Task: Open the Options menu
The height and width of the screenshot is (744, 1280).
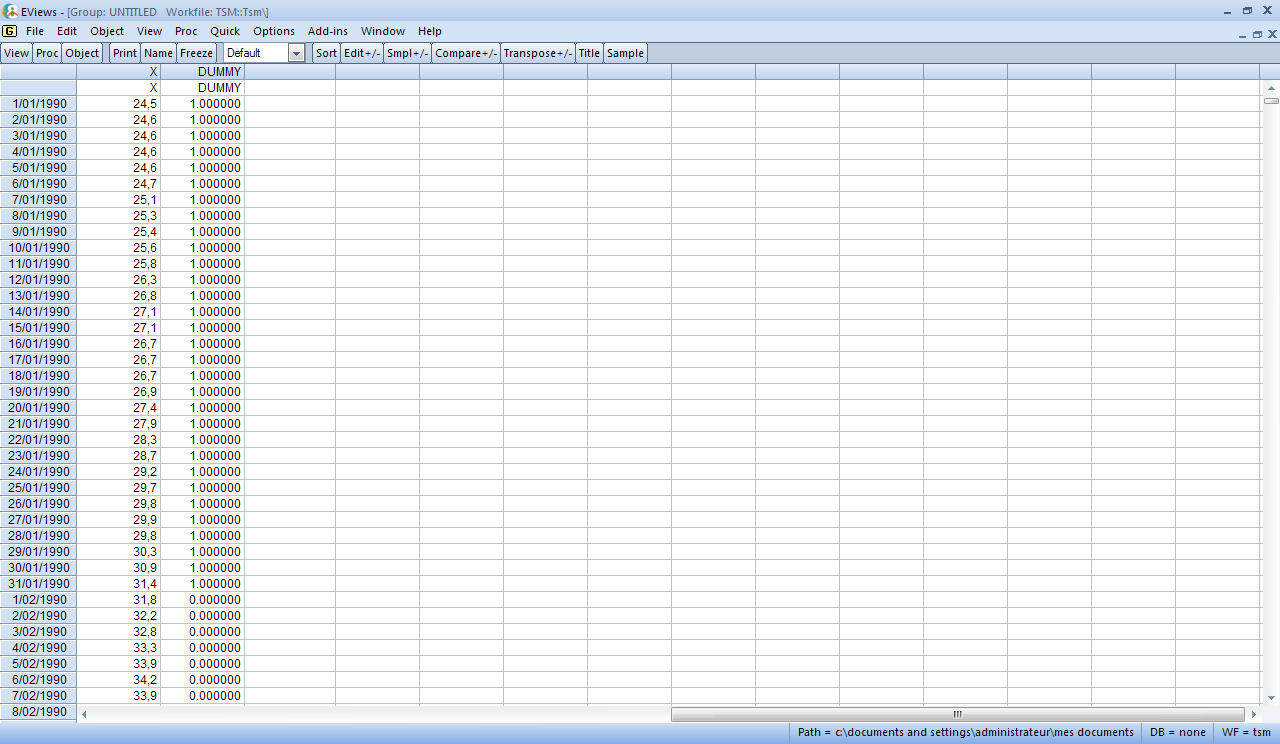Action: tap(274, 31)
